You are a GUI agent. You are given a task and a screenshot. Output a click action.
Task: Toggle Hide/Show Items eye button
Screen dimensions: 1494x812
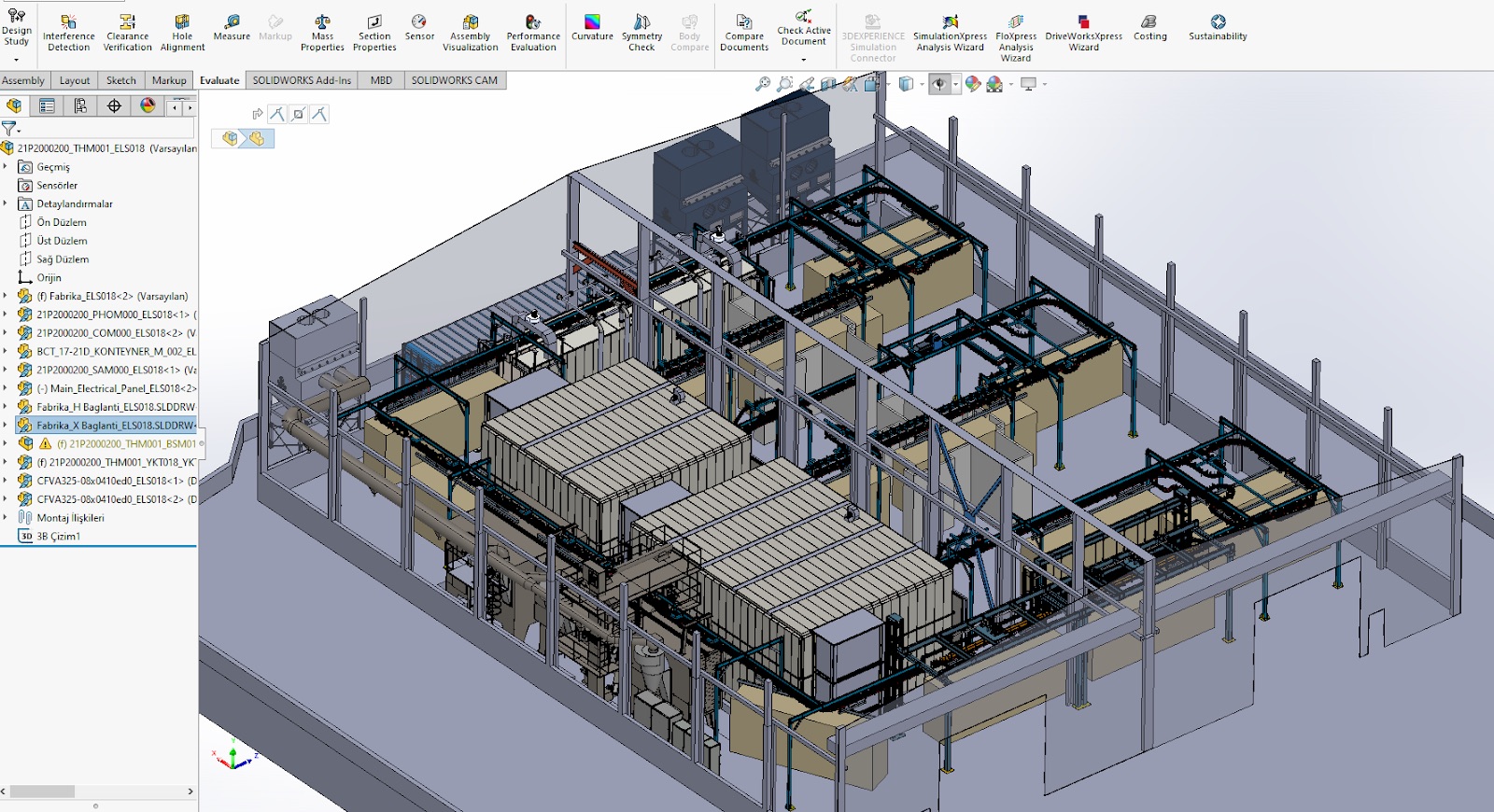(939, 84)
